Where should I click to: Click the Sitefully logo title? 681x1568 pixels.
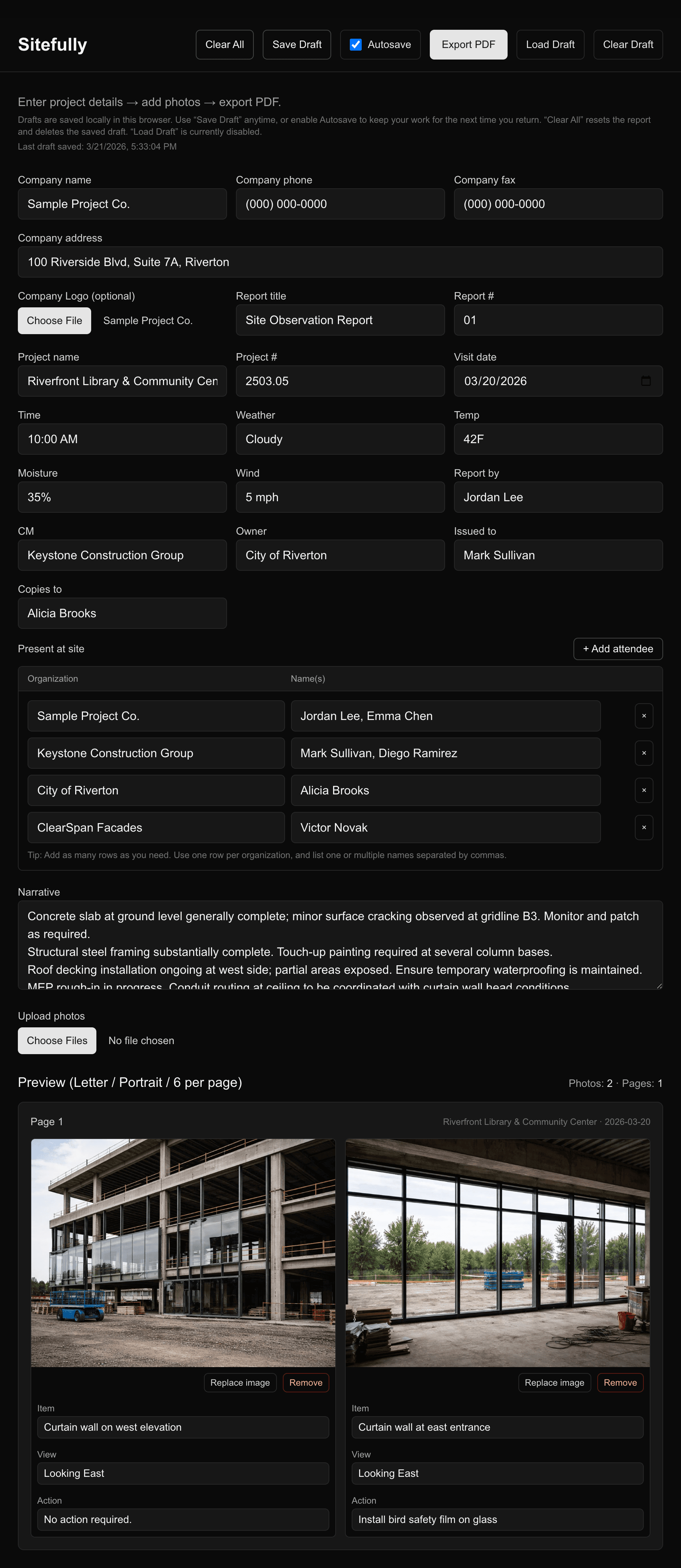pos(52,44)
